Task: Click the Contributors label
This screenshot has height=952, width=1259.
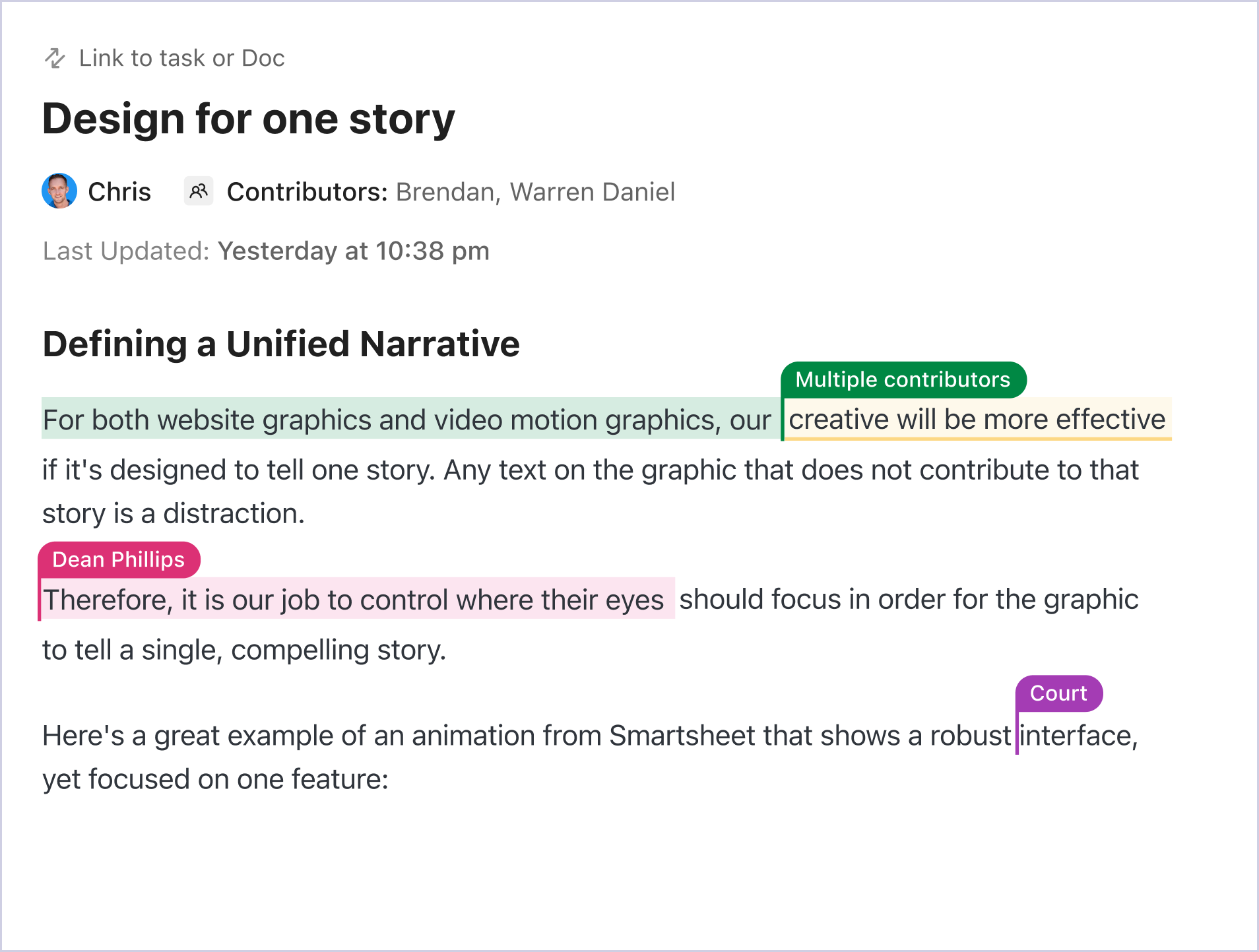Action: point(307,192)
